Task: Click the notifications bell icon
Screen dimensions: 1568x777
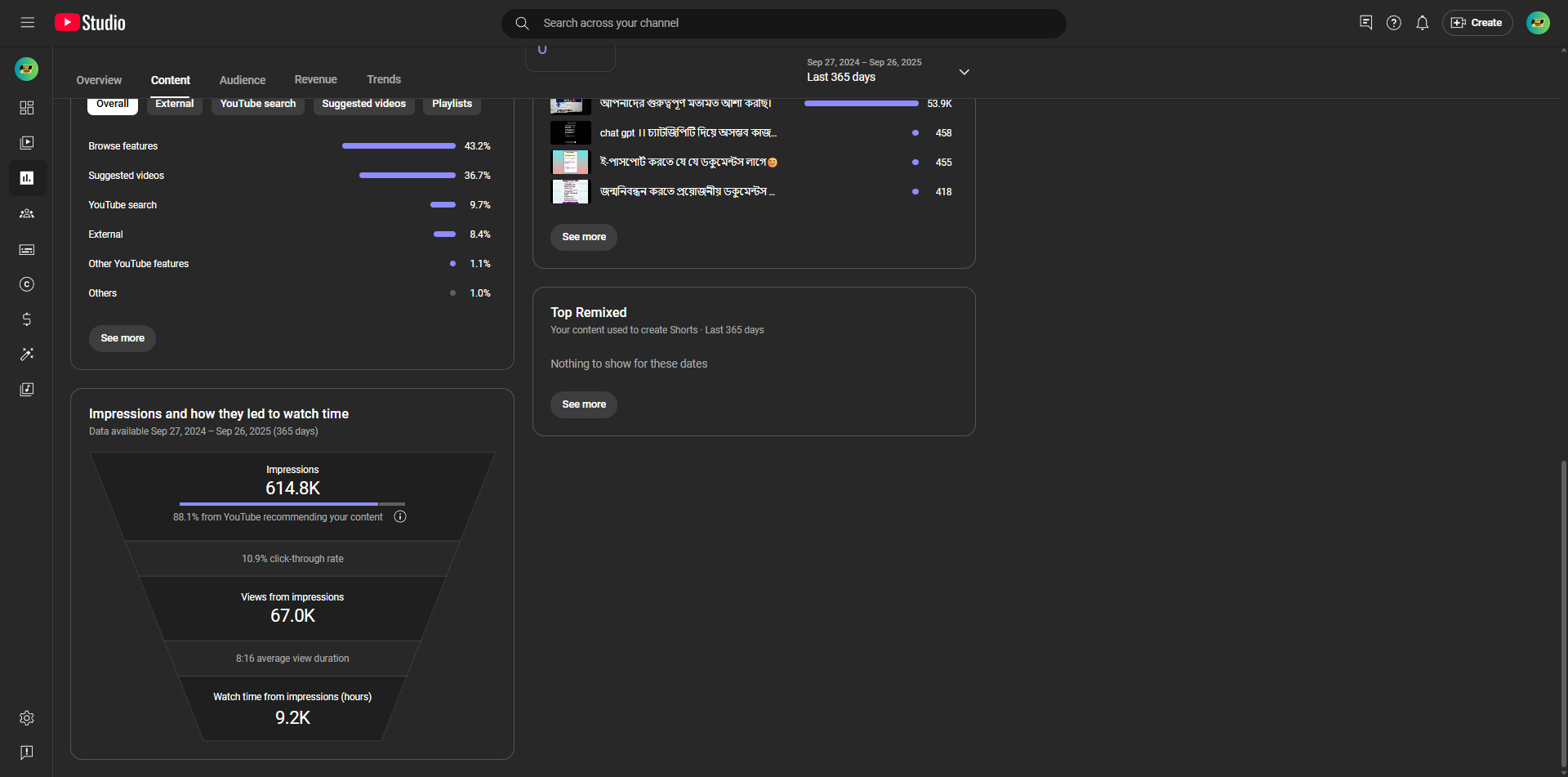Action: tap(1422, 23)
